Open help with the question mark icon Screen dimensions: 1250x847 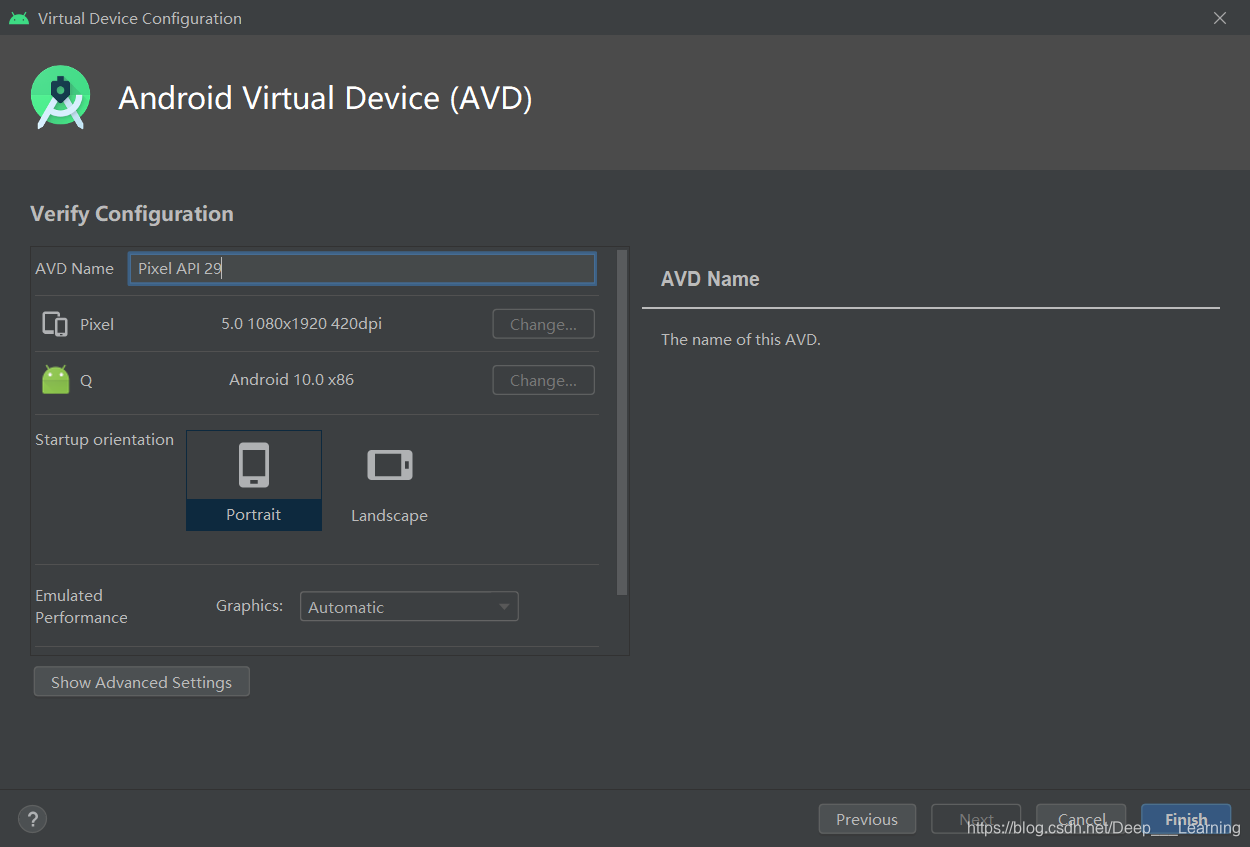[33, 819]
